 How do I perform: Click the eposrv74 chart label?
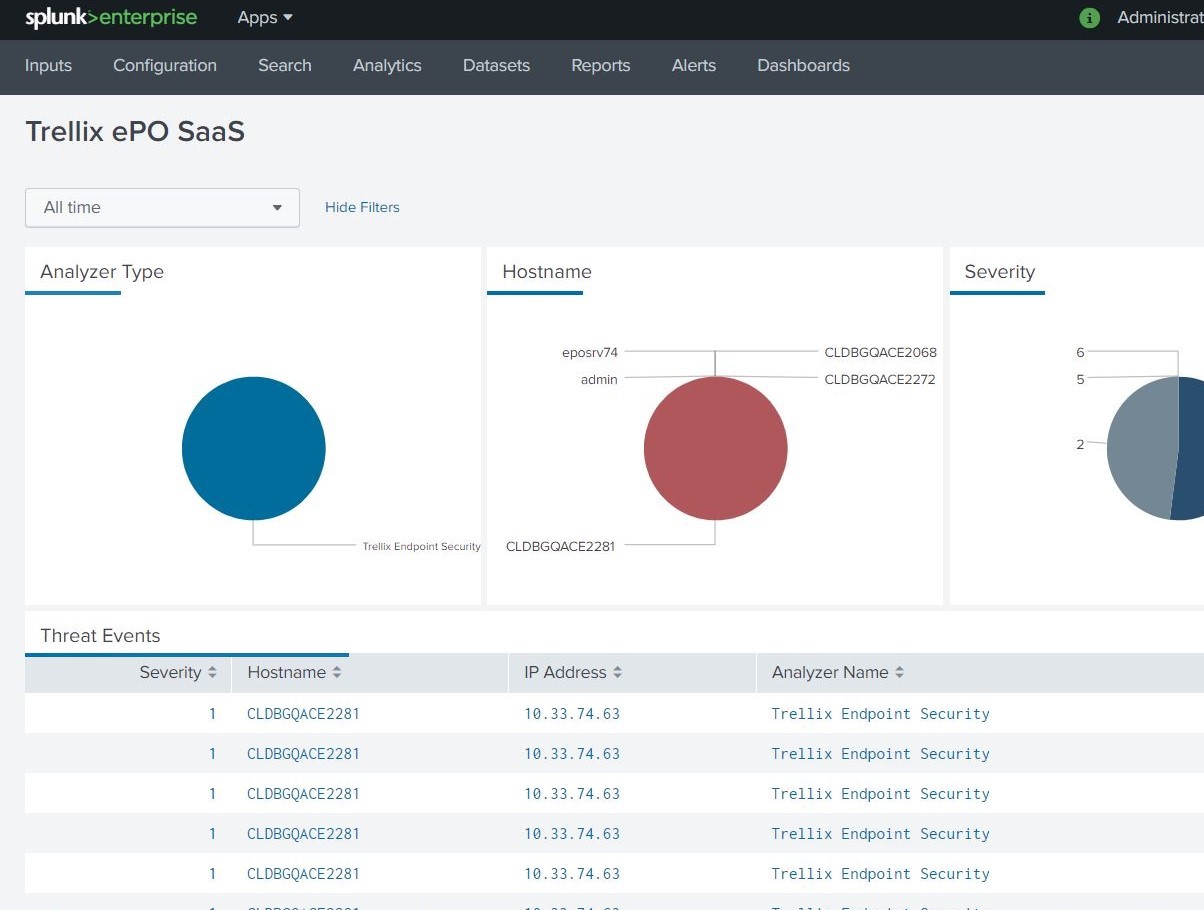590,353
